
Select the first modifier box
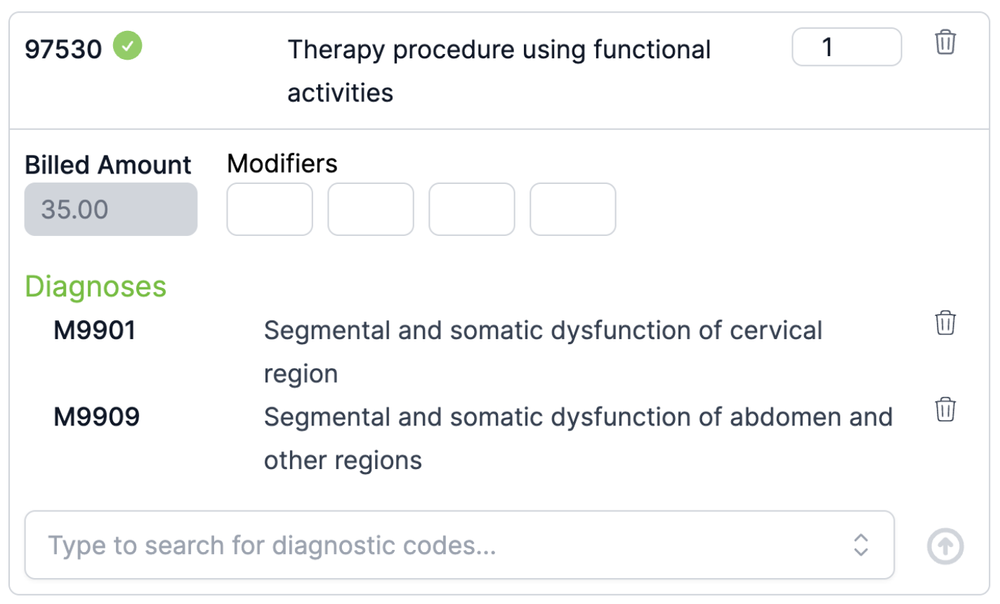tap(270, 209)
